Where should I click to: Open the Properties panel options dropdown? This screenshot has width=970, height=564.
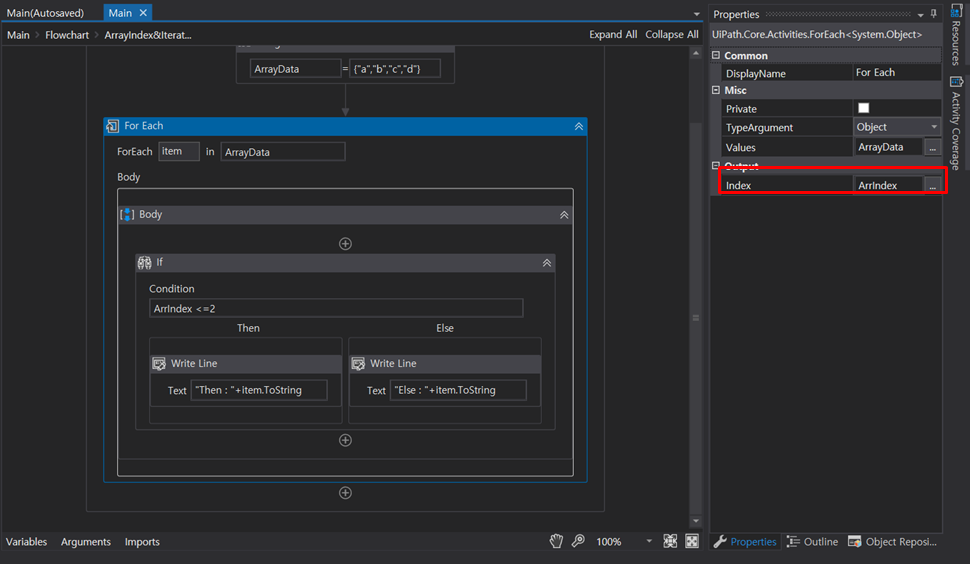coord(921,14)
